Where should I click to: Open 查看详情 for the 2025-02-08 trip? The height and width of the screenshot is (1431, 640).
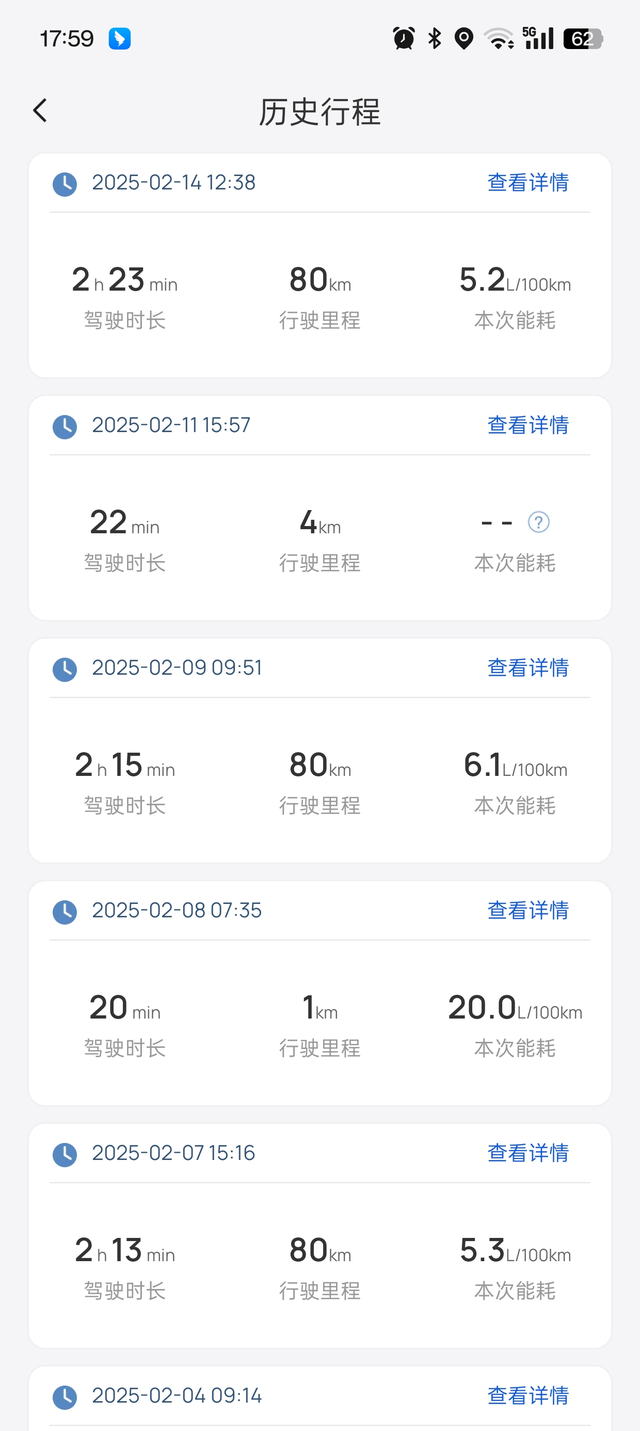[x=528, y=911]
